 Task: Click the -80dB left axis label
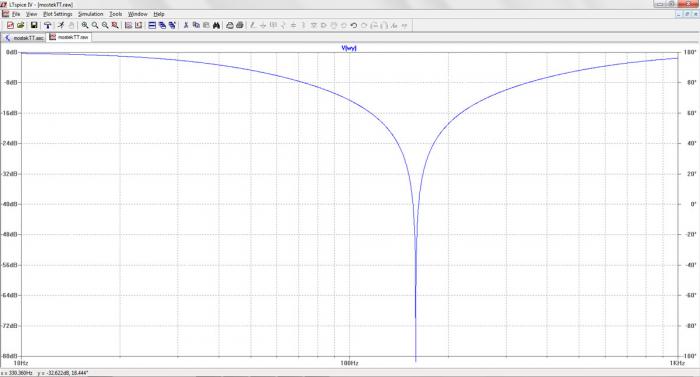point(10,356)
